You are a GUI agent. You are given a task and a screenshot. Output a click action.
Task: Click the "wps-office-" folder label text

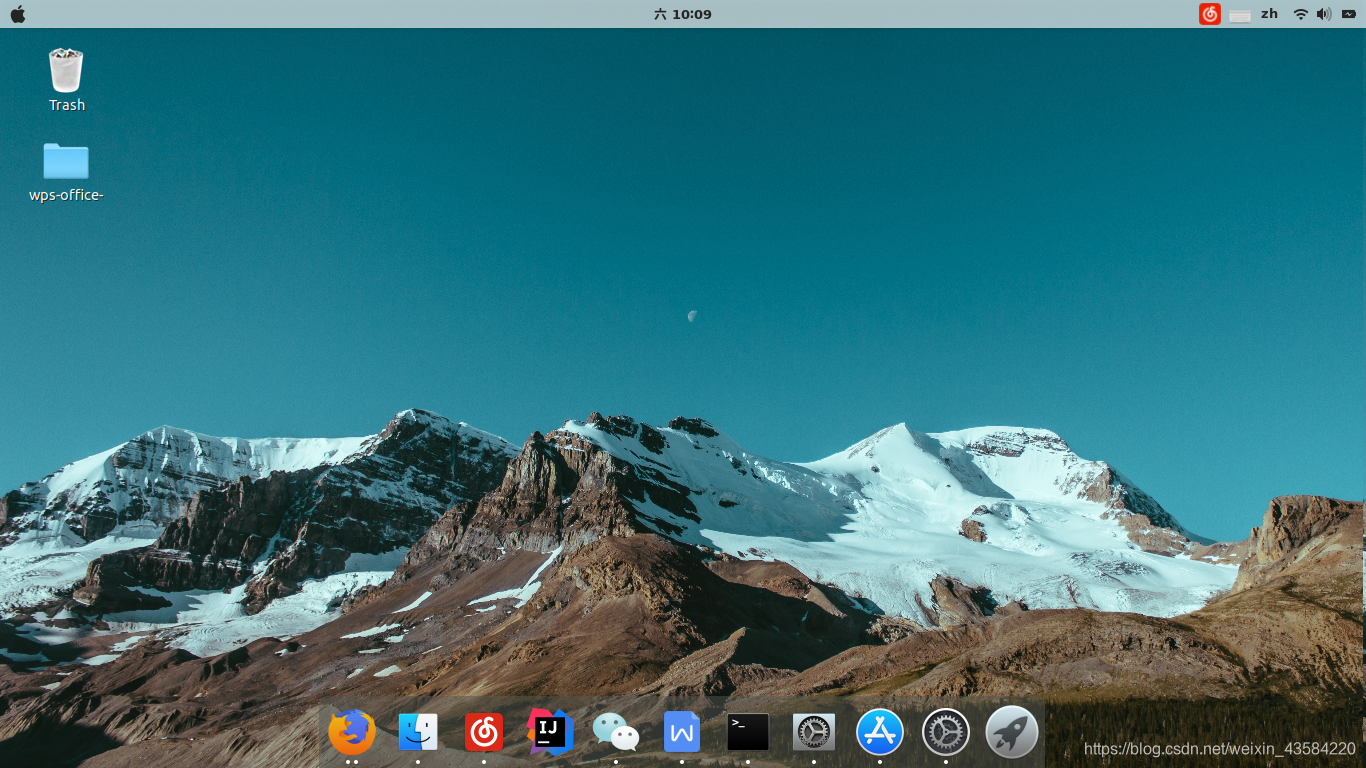pyautogui.click(x=67, y=195)
